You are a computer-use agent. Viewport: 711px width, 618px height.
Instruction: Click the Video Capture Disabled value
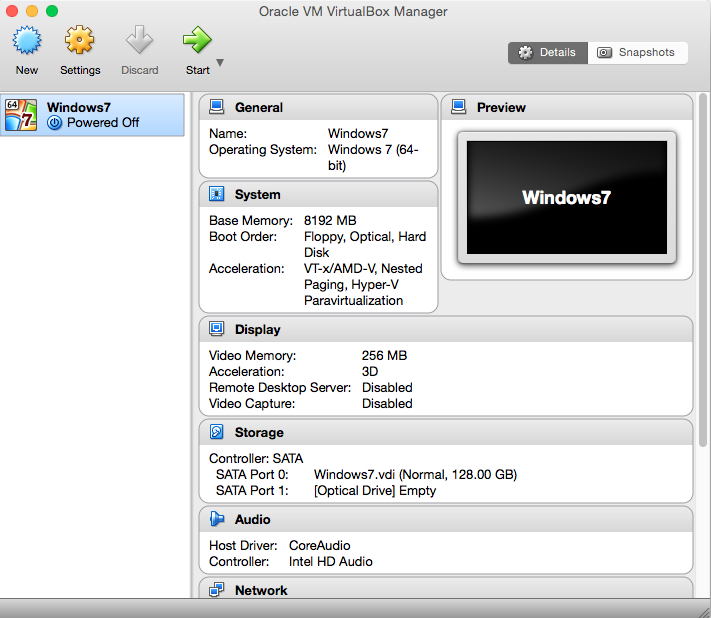pyautogui.click(x=387, y=404)
